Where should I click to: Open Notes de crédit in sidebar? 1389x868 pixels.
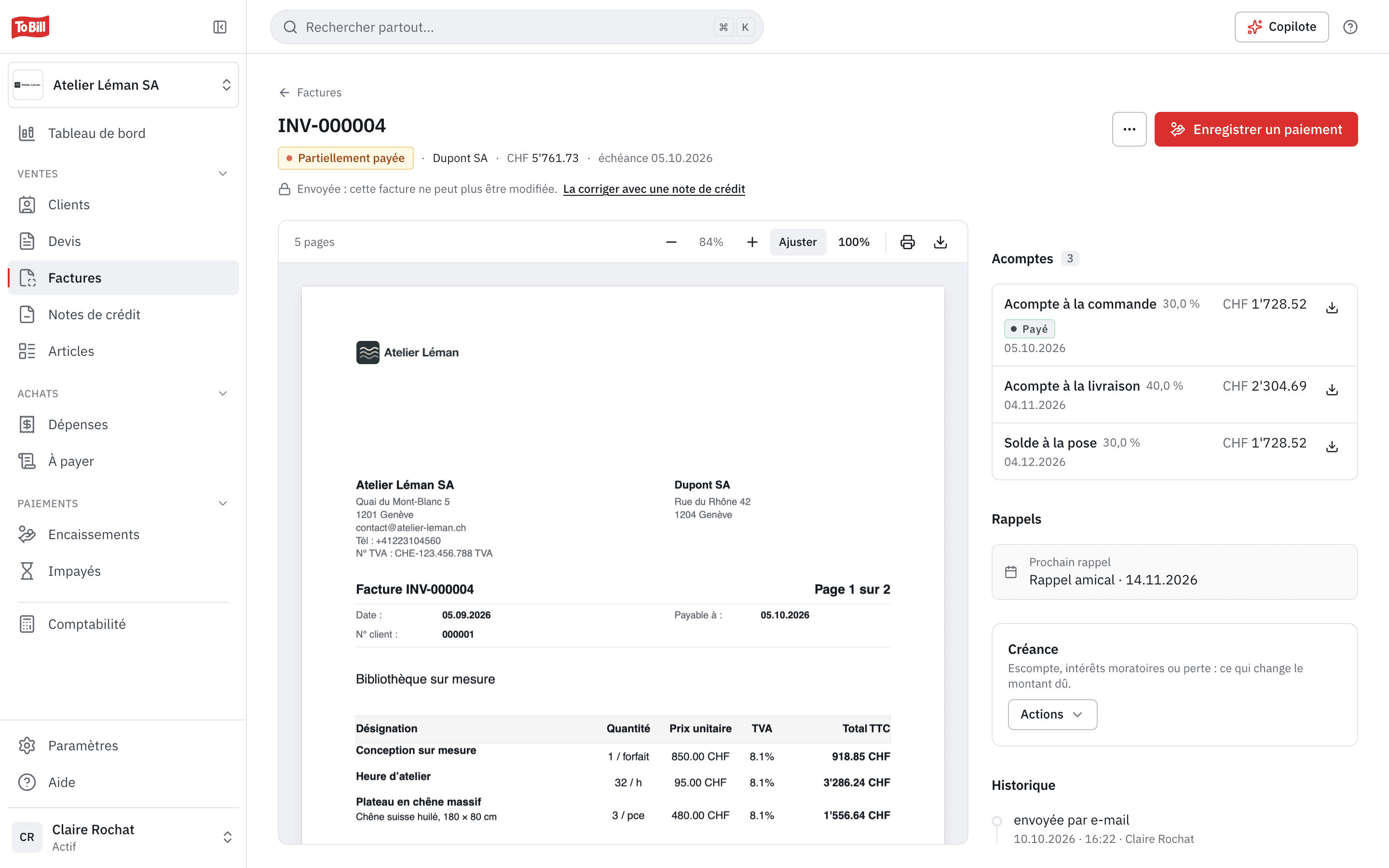pos(123,314)
